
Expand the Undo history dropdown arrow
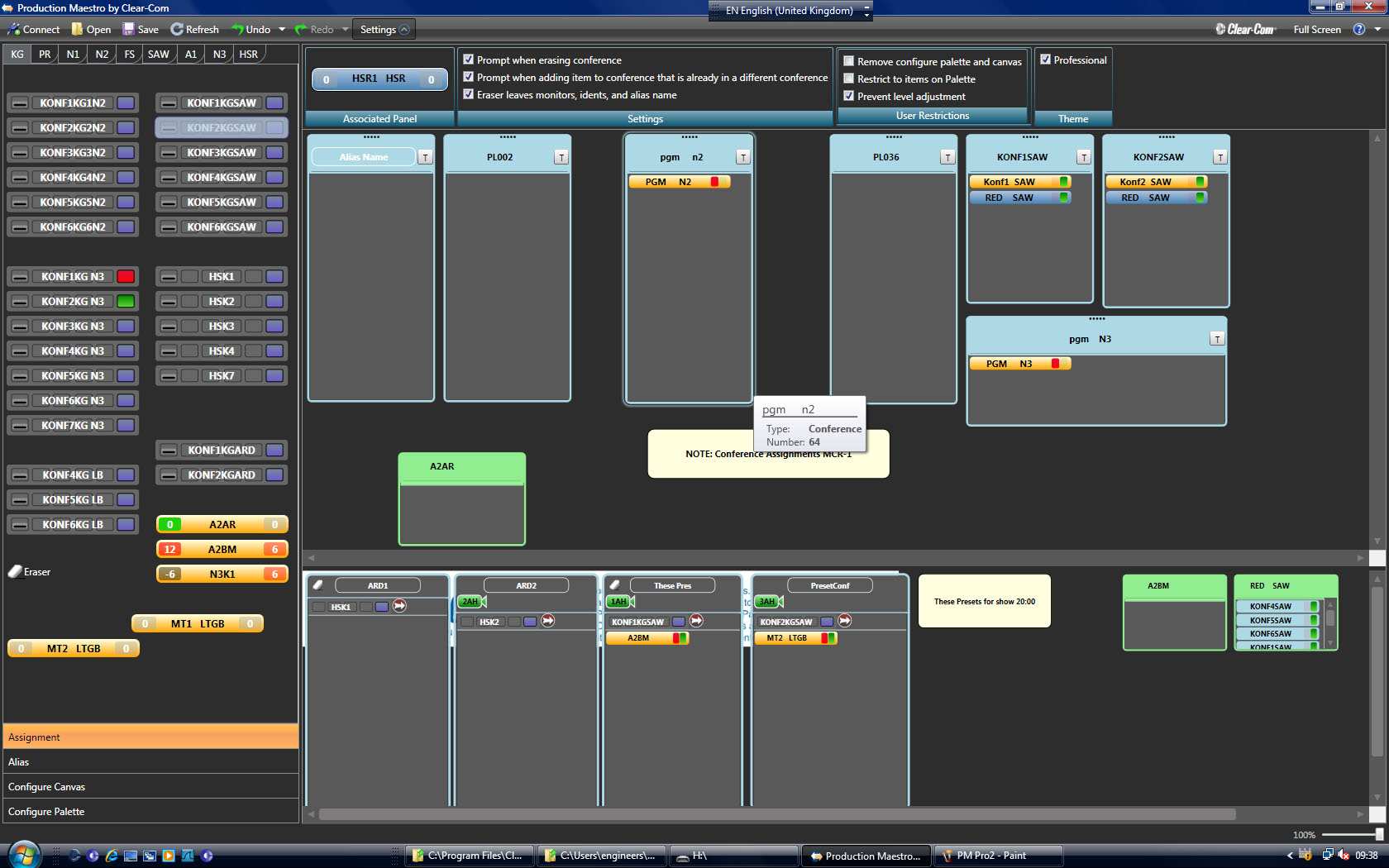pyautogui.click(x=282, y=30)
